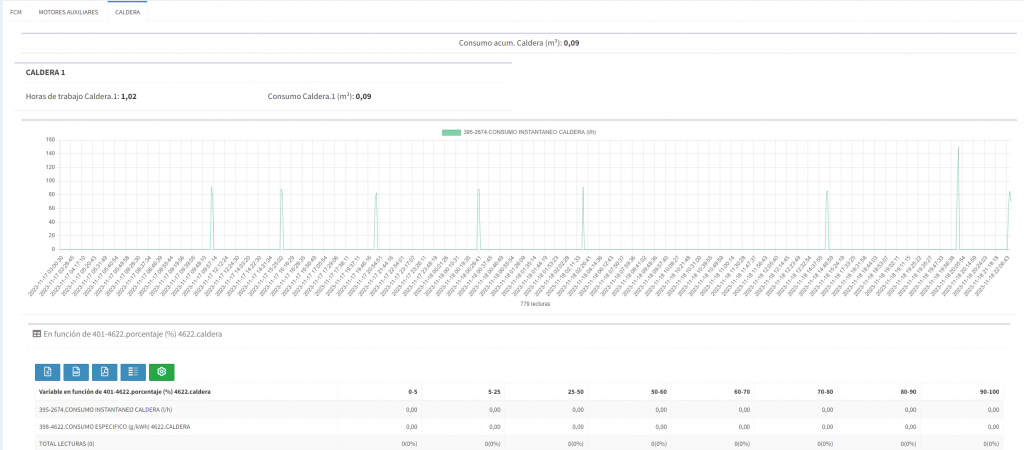Select the CONSUMO ESPECIFICO (g/kWh) row label
The width and height of the screenshot is (1024, 450).
coord(114,426)
